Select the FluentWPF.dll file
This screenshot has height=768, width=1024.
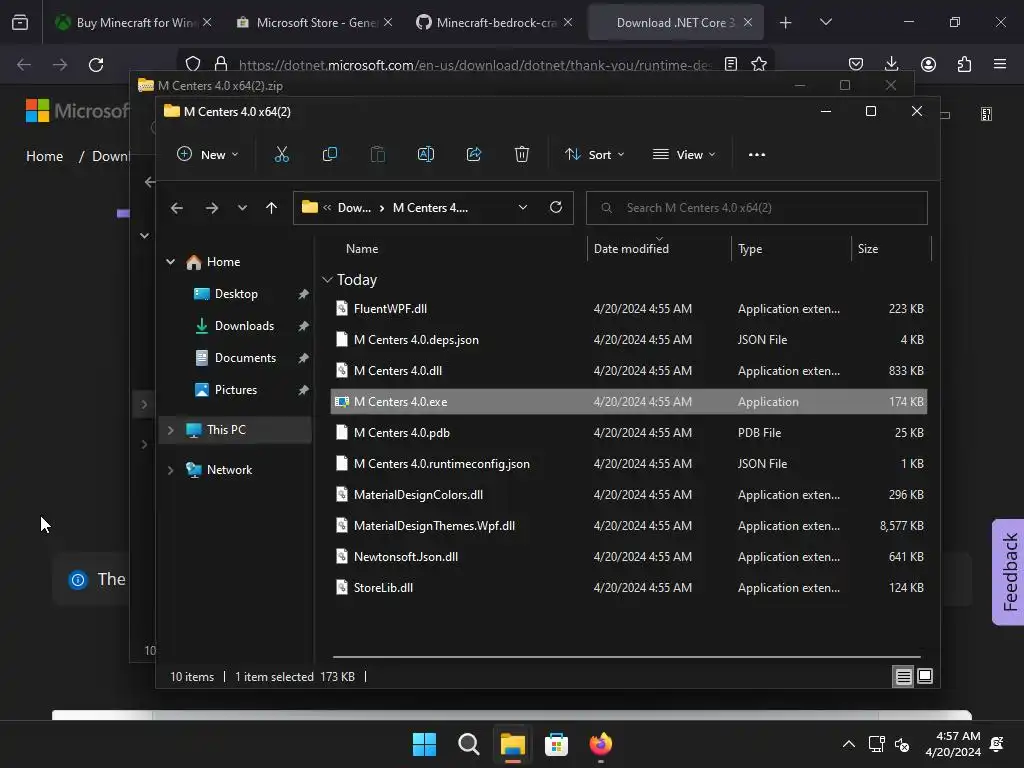628,309
